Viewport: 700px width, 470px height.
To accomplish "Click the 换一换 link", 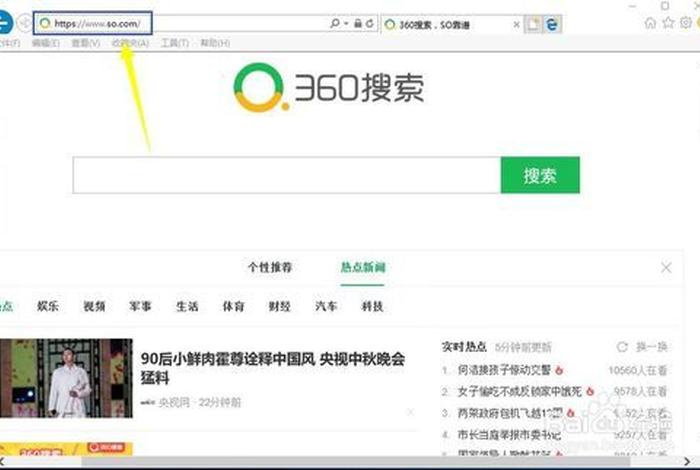I will (651, 347).
